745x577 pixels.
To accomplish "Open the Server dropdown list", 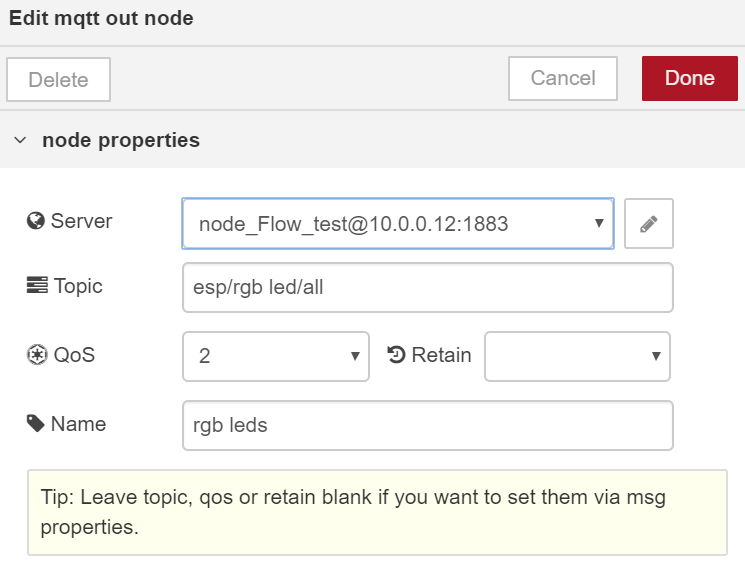I will pos(398,223).
